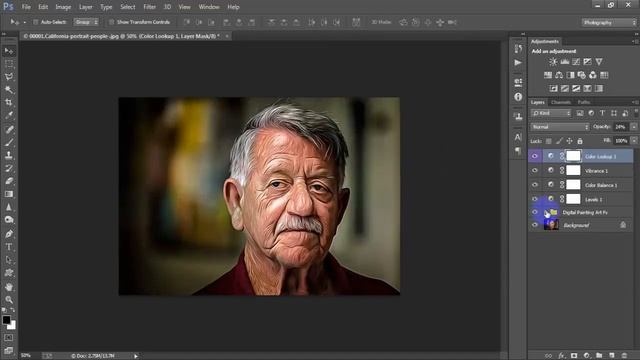
Task: Select the Lasso tool
Action: (x=9, y=77)
